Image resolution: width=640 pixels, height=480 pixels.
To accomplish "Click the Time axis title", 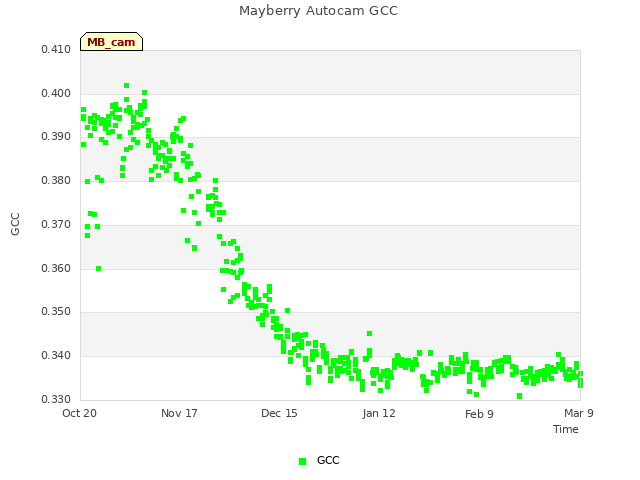I will pos(566,429).
